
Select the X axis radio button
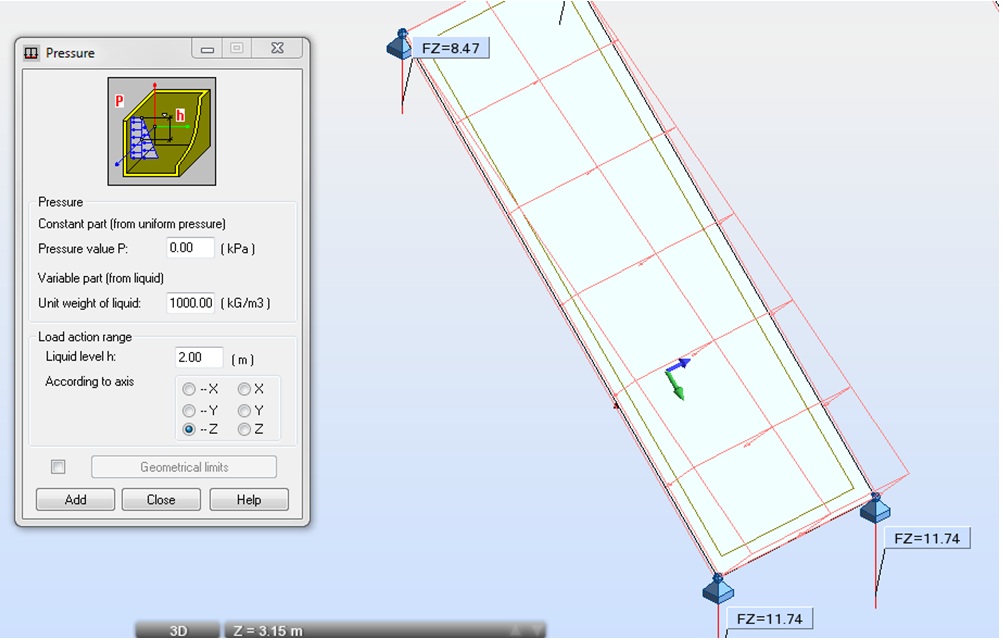click(244, 389)
